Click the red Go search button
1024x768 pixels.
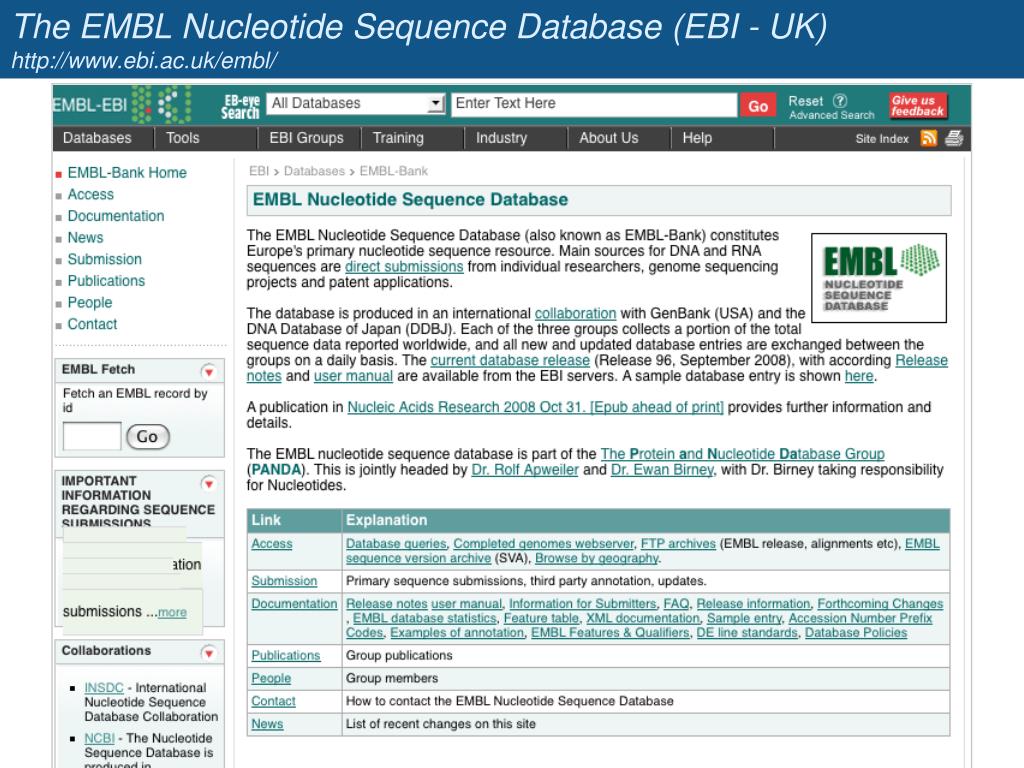point(758,106)
